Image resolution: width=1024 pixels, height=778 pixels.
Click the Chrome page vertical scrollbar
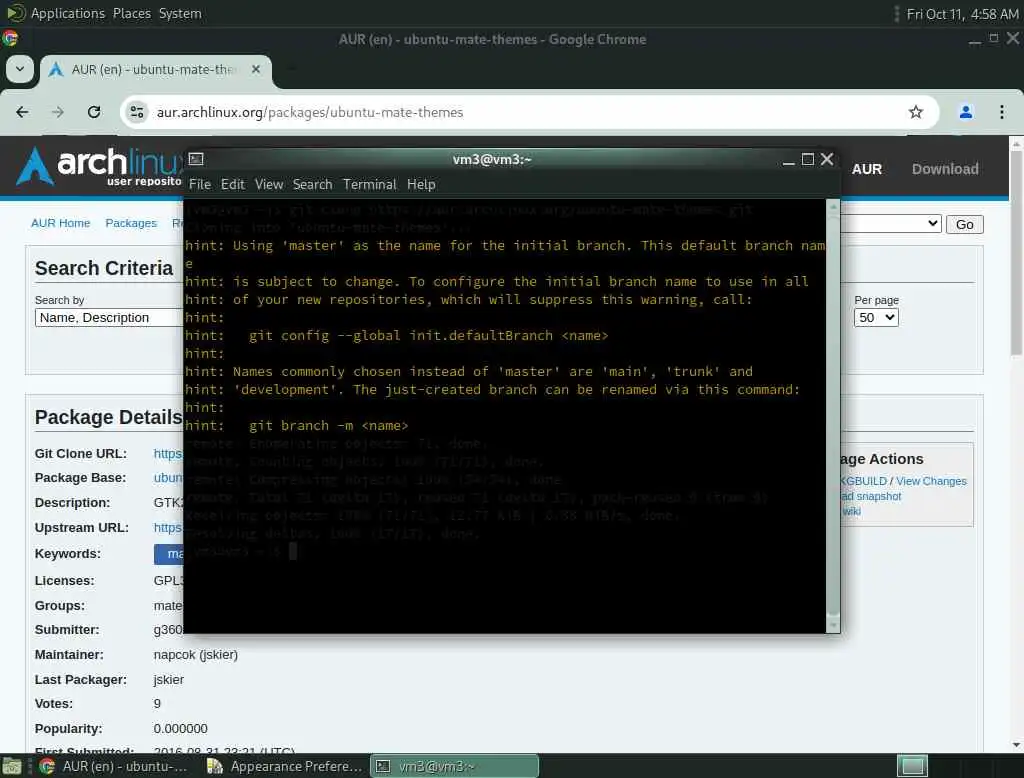click(x=1016, y=253)
